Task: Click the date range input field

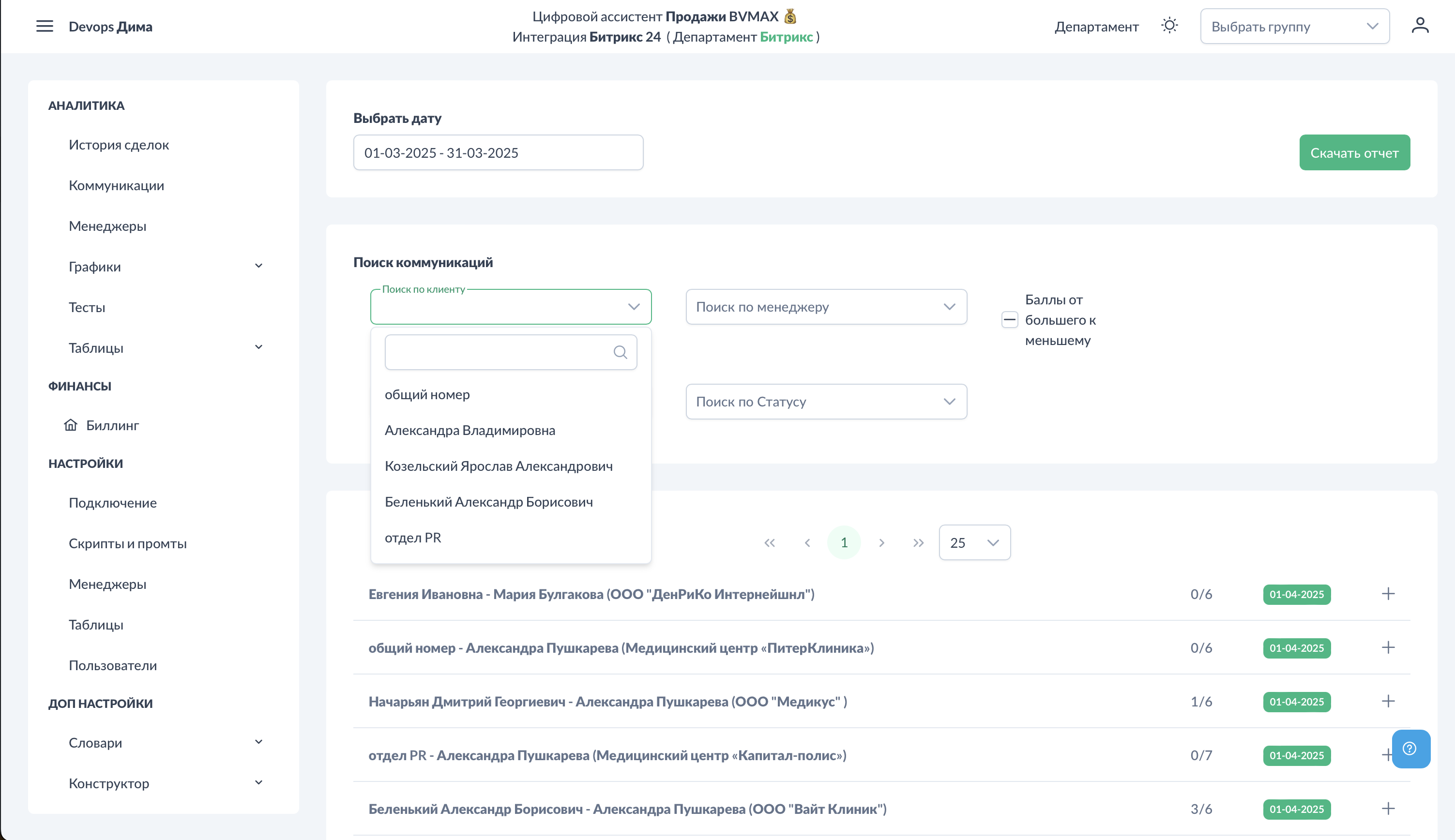Action: (x=498, y=153)
